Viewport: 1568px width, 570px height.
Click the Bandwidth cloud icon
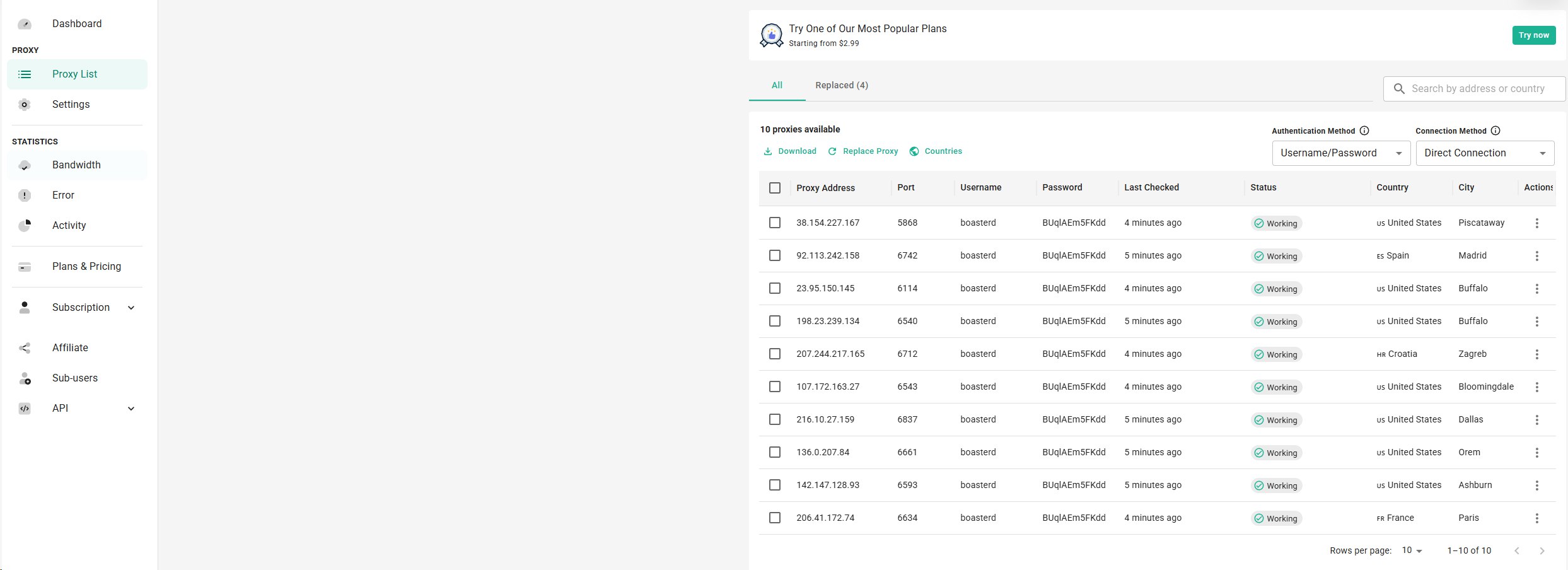25,165
